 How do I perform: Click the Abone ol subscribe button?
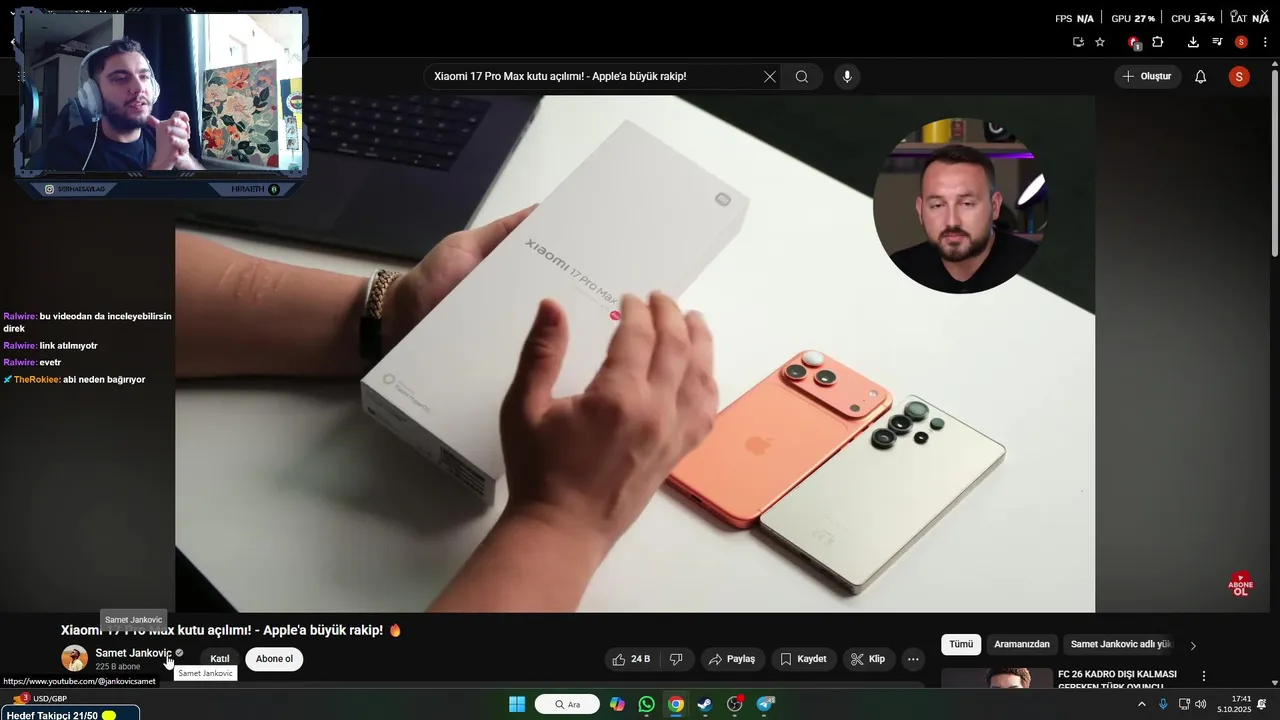[x=274, y=659]
